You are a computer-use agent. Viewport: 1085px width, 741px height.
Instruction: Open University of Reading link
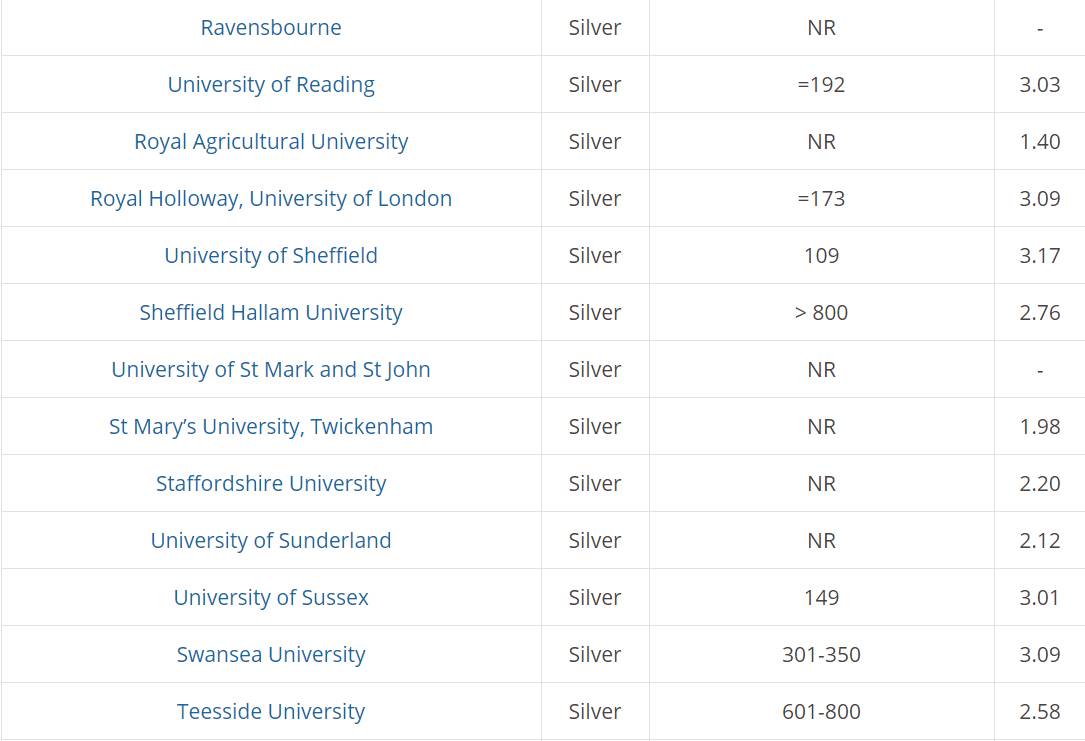pyautogui.click(x=271, y=84)
